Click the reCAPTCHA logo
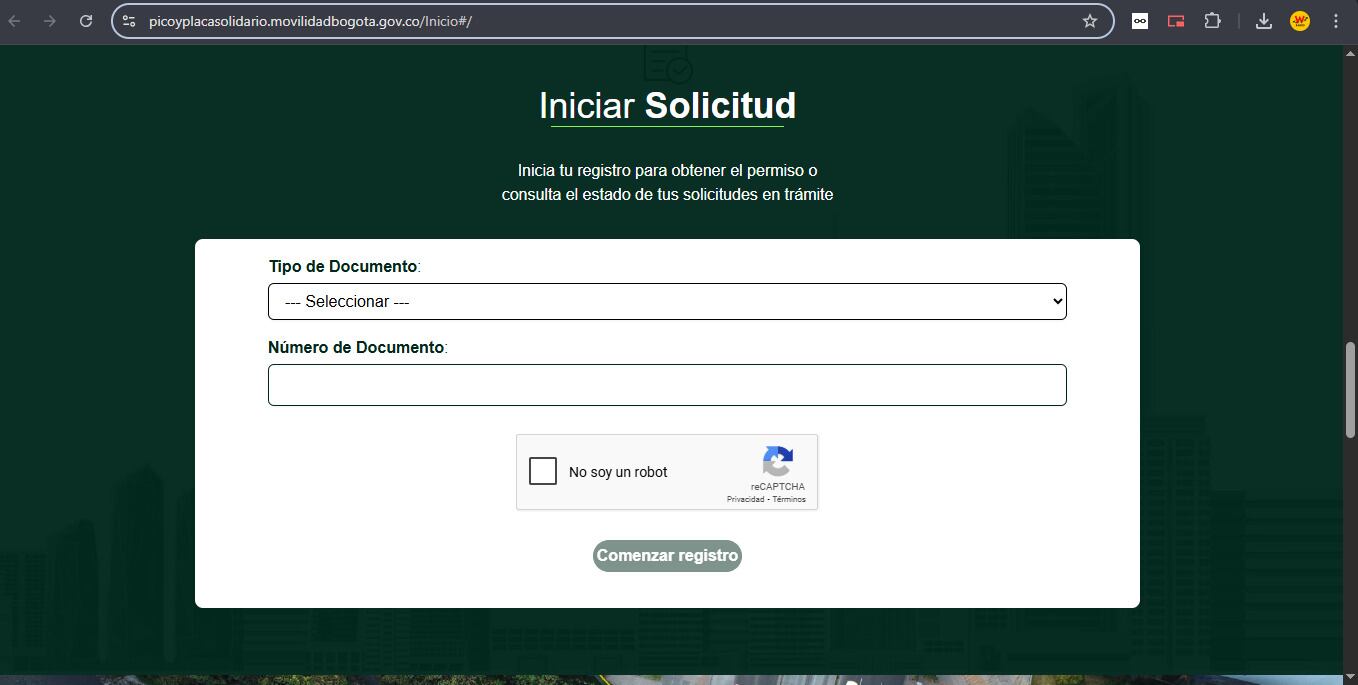1358x685 pixels. (777, 461)
